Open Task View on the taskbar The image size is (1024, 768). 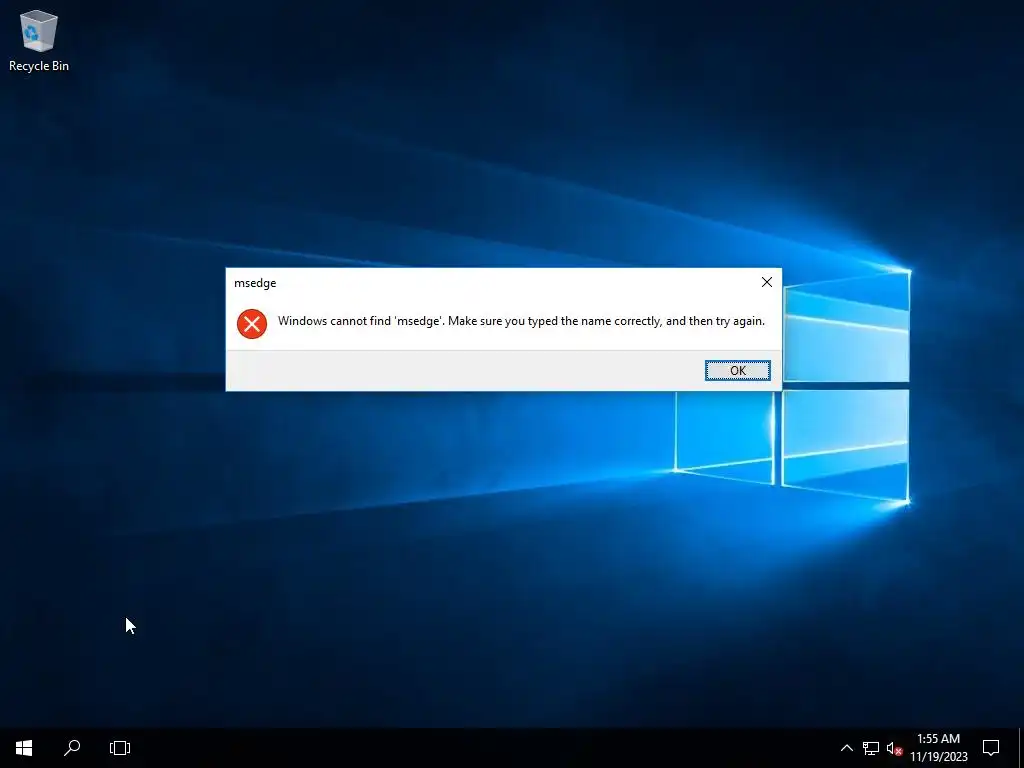120,748
